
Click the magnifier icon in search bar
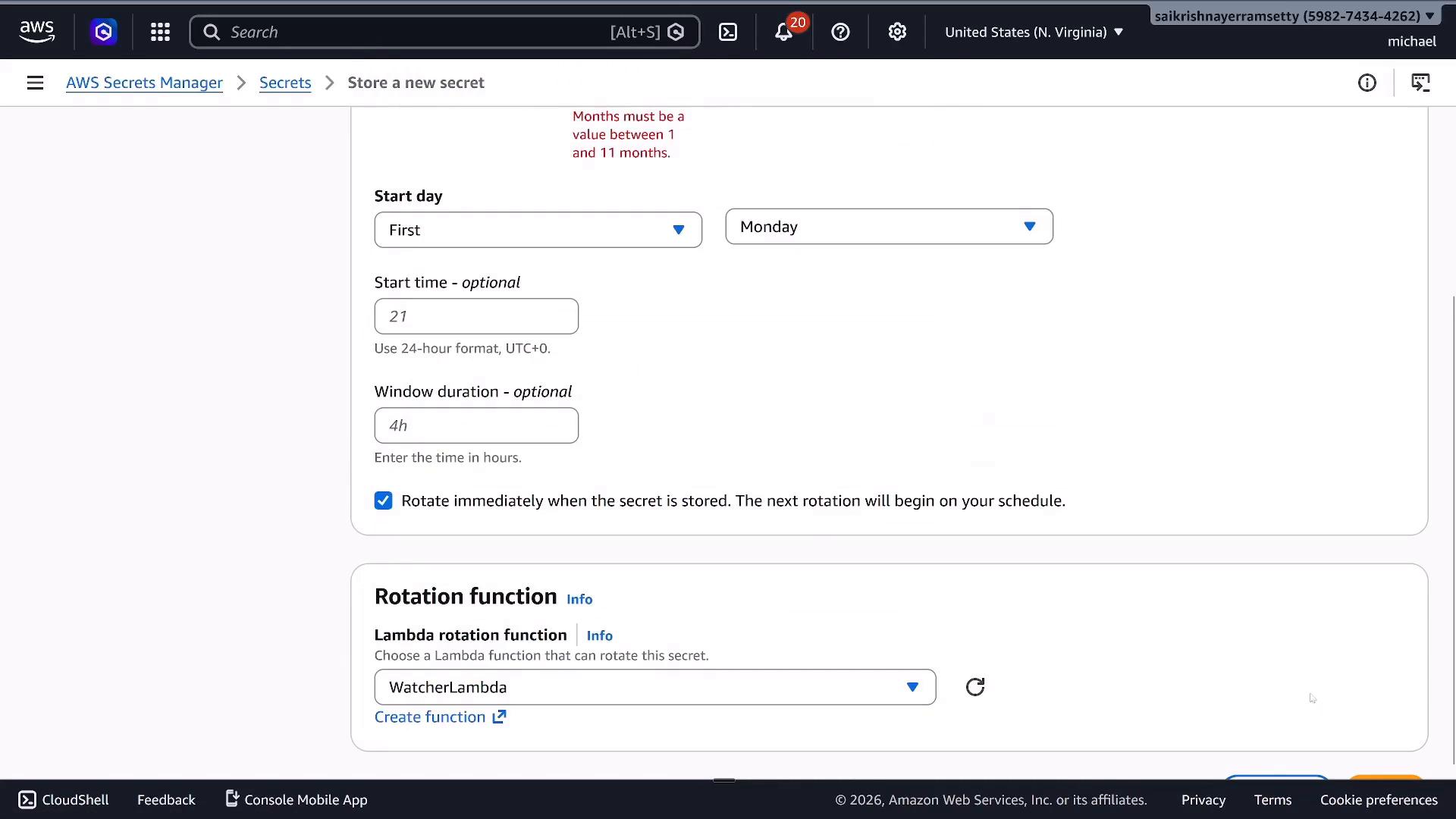pyautogui.click(x=212, y=32)
